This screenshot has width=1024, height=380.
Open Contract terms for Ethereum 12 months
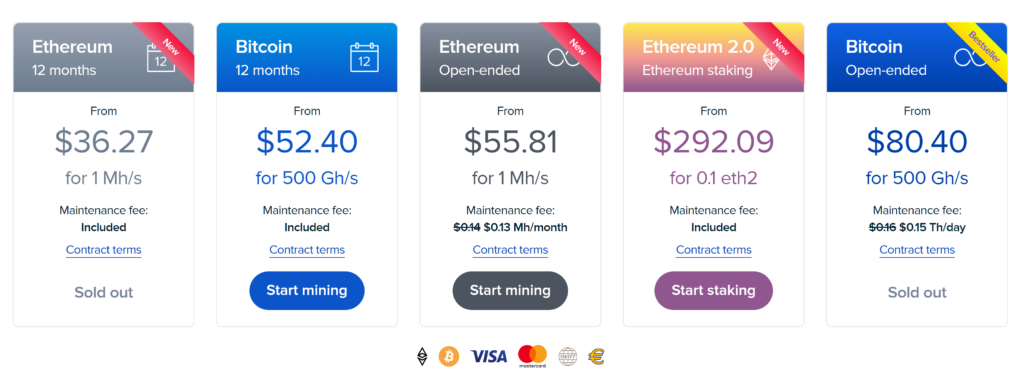(x=103, y=250)
